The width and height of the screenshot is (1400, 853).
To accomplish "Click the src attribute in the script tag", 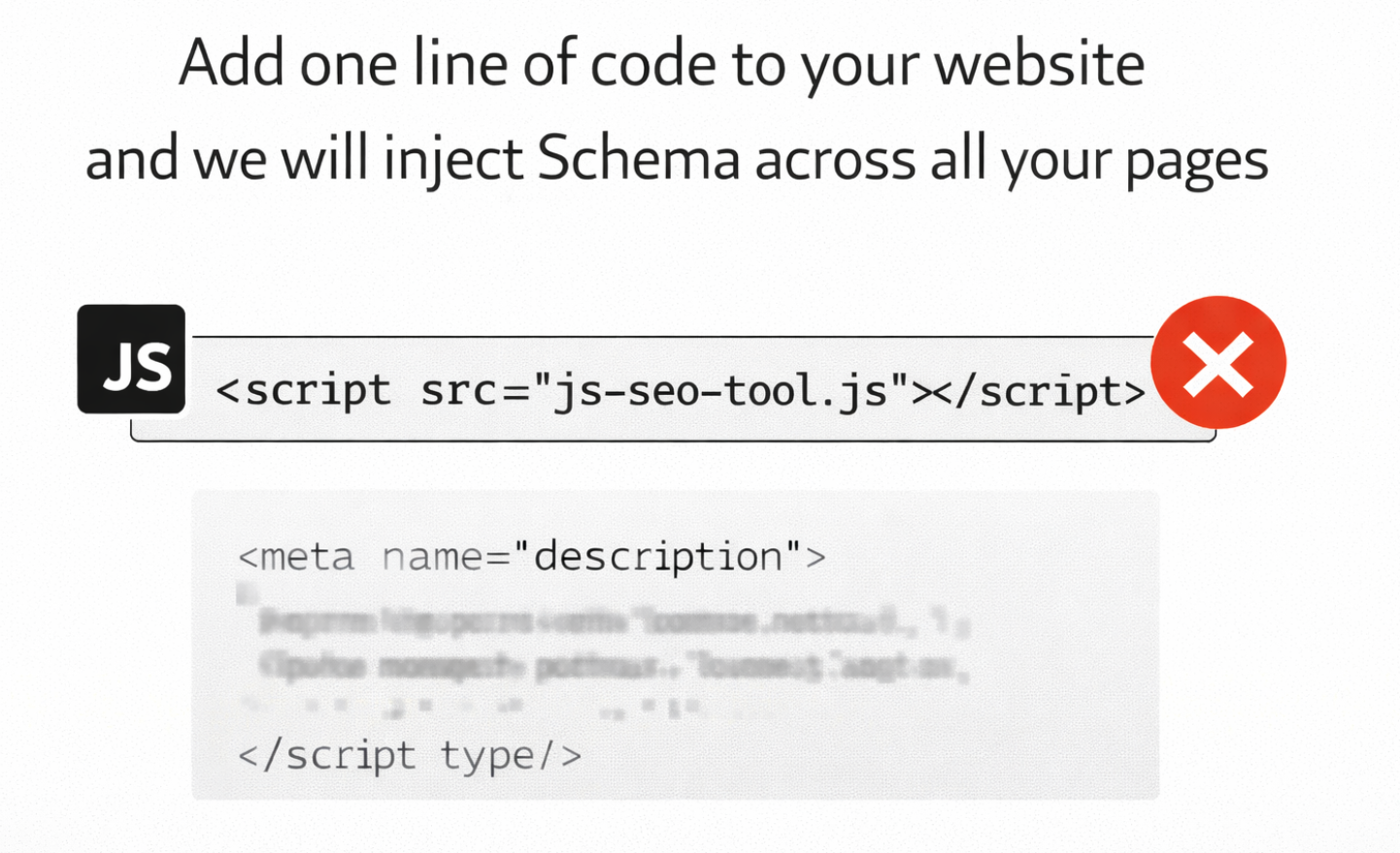I will 463,391.
